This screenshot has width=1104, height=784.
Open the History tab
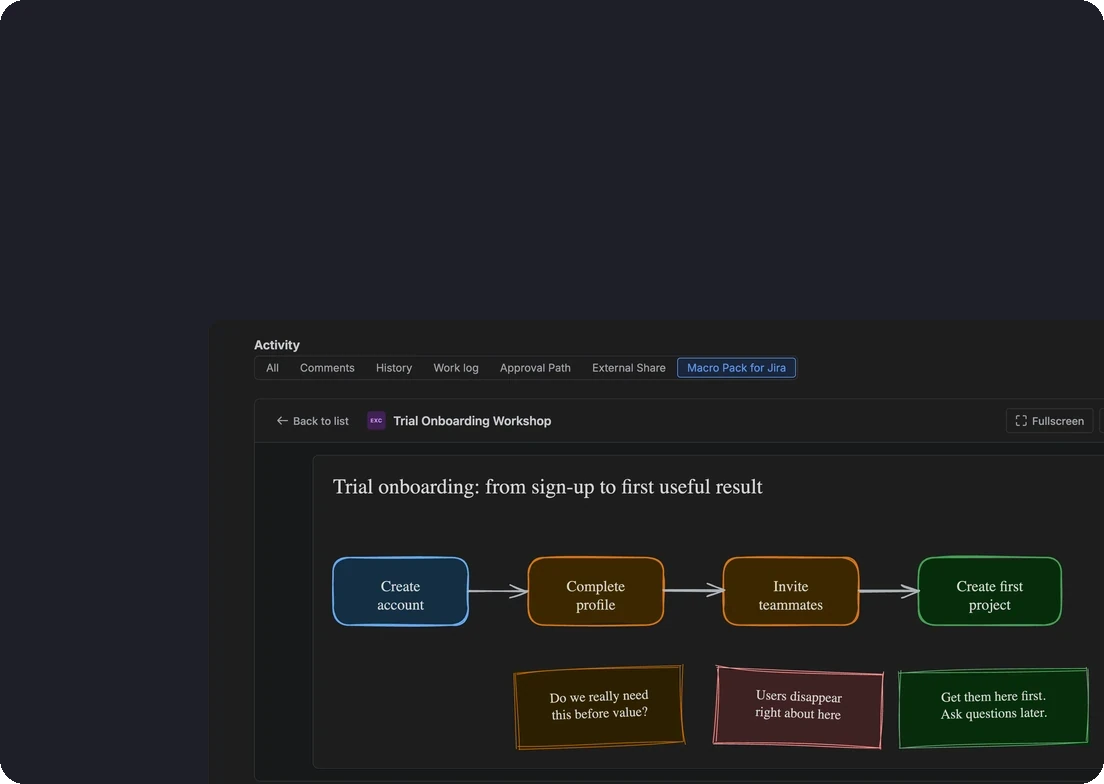pos(394,368)
